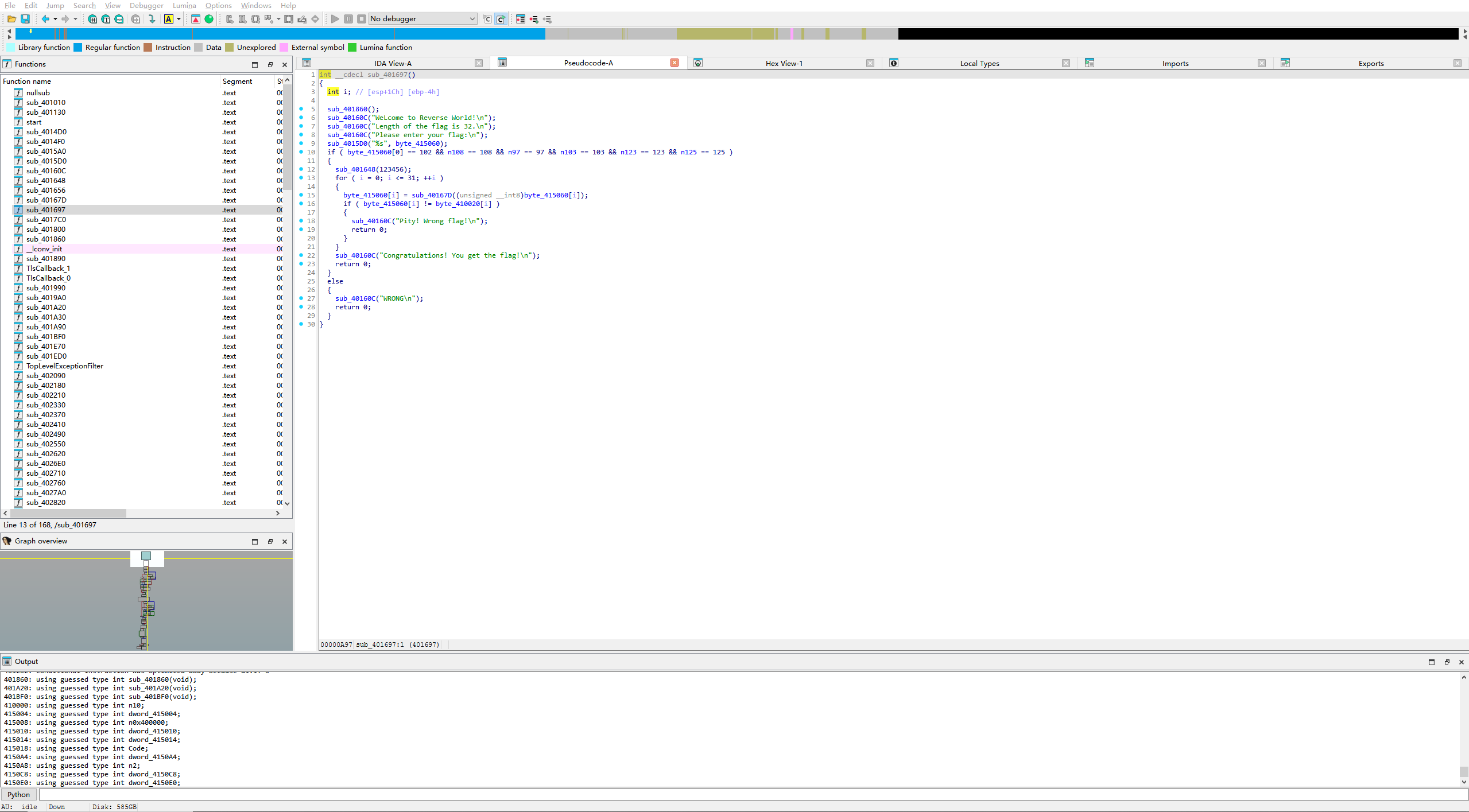Switch to the Hex View-1 tab
The image size is (1469, 812).
pyautogui.click(x=784, y=63)
